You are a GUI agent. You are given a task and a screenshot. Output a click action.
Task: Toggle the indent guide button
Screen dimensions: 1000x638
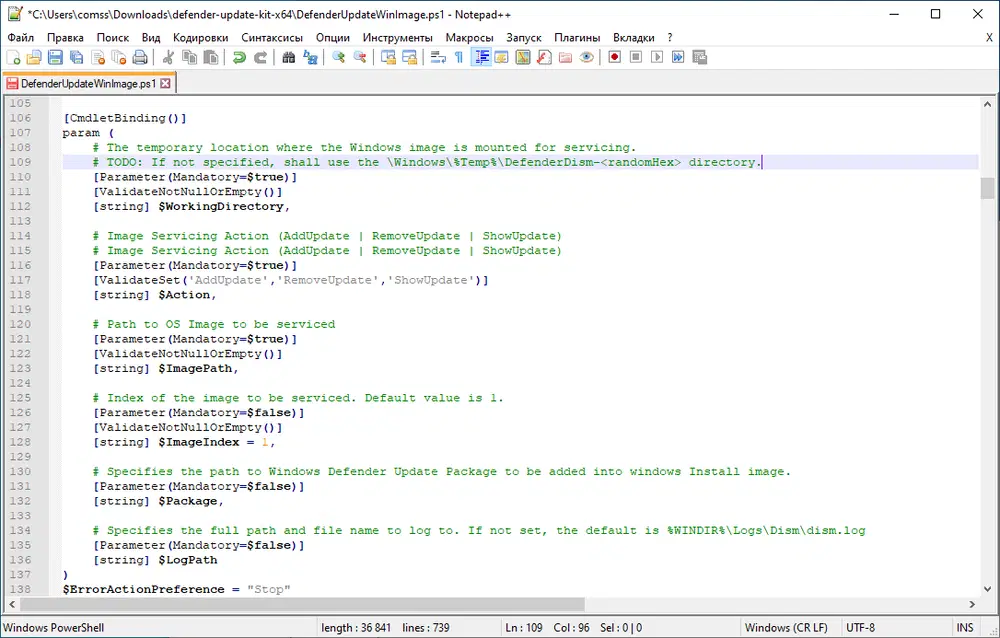coord(482,58)
